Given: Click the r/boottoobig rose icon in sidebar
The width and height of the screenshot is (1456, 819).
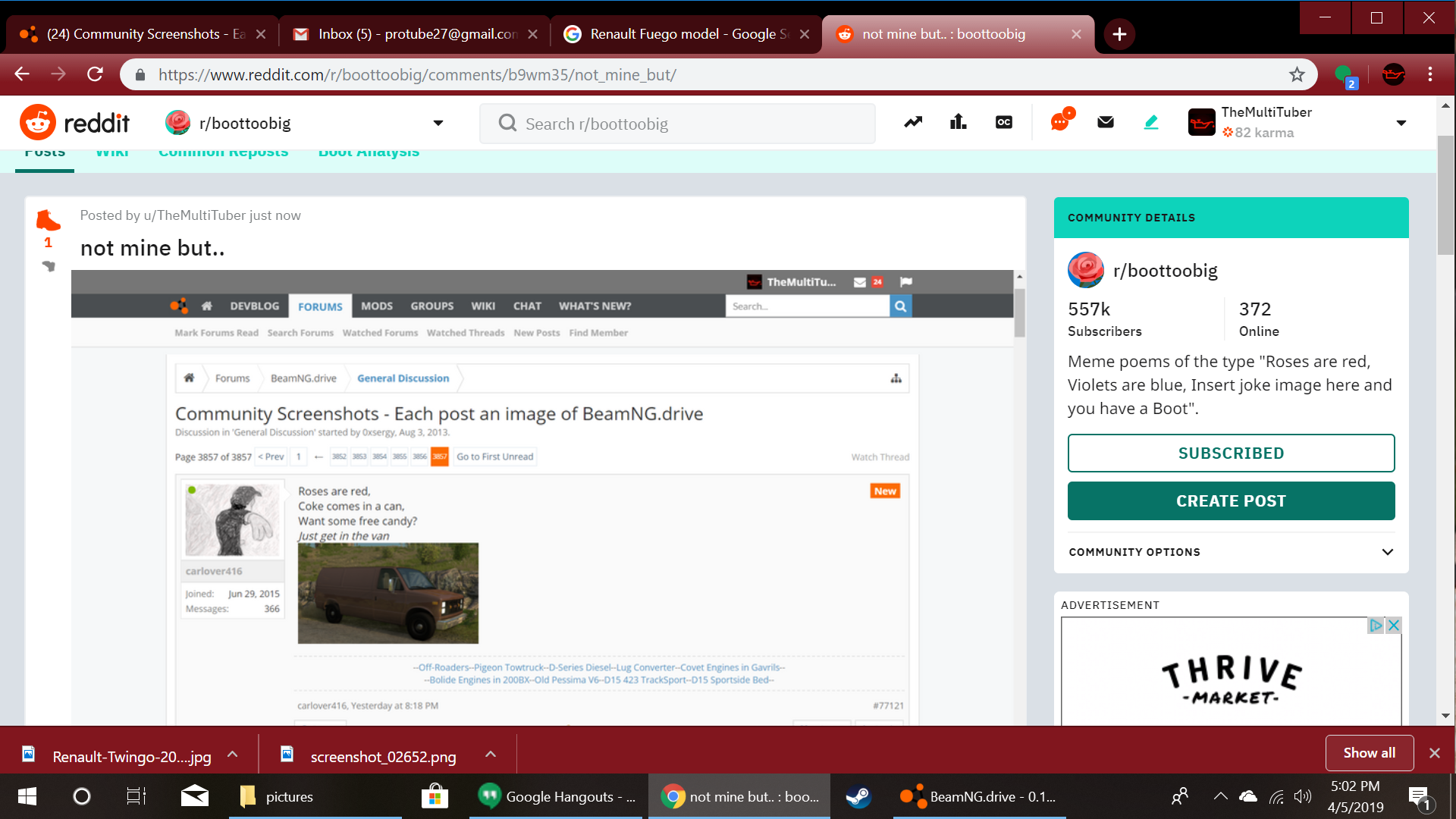Looking at the screenshot, I should [1086, 270].
